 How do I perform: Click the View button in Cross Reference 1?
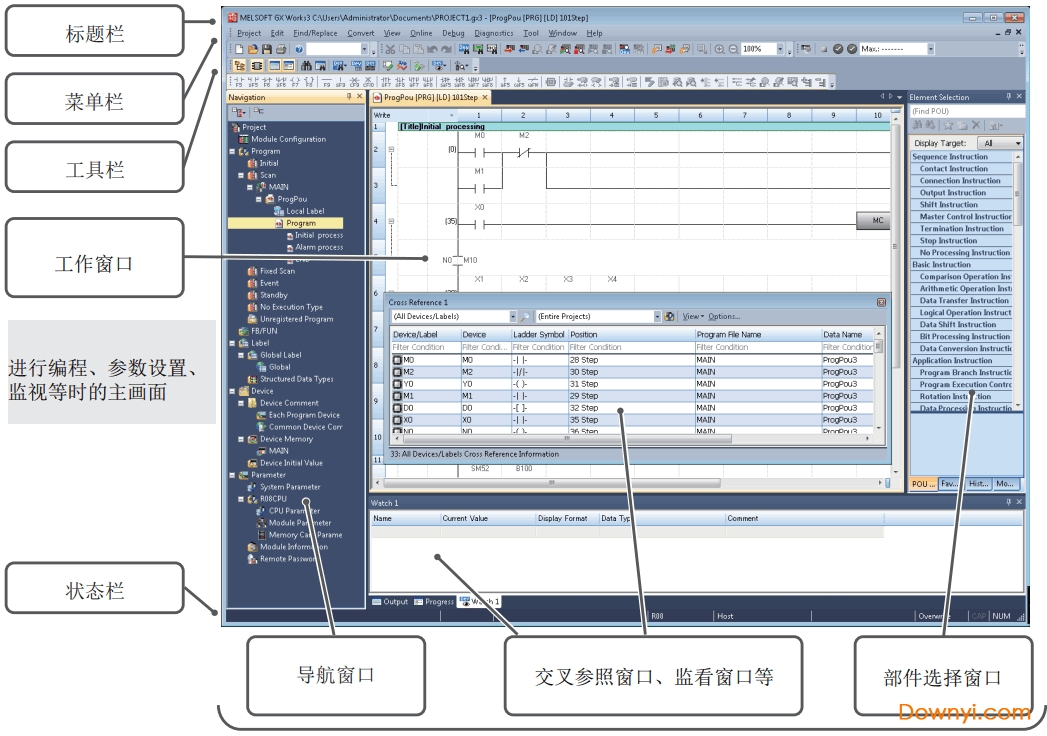click(691, 316)
